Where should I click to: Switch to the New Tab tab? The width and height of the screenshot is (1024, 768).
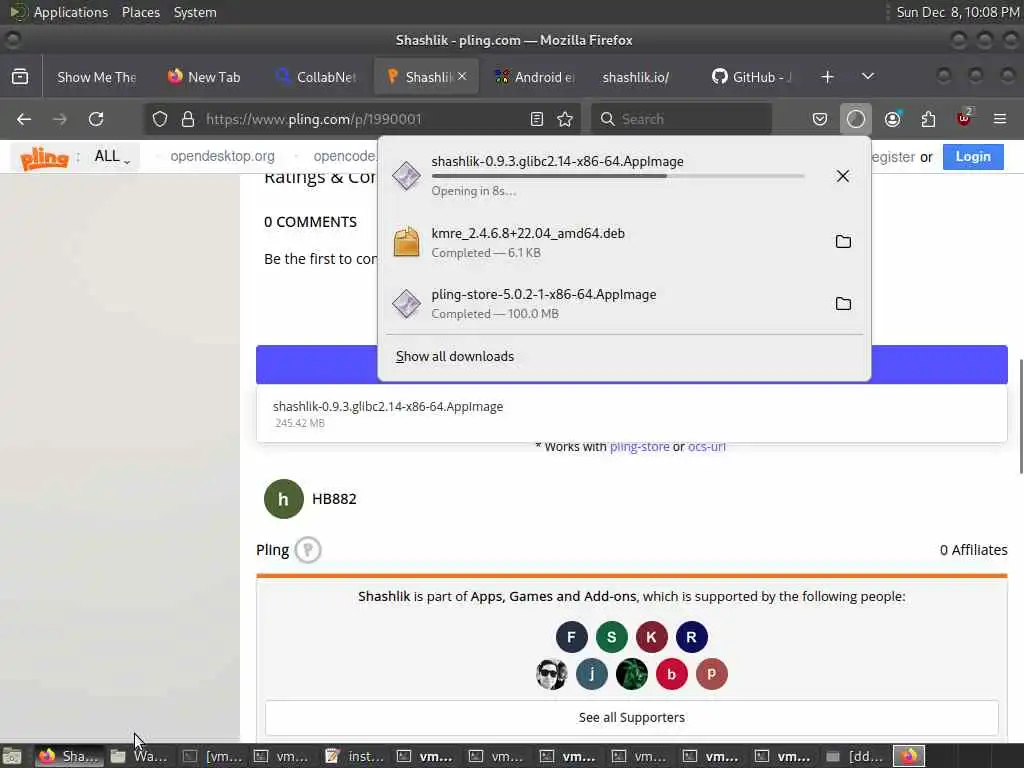(204, 77)
